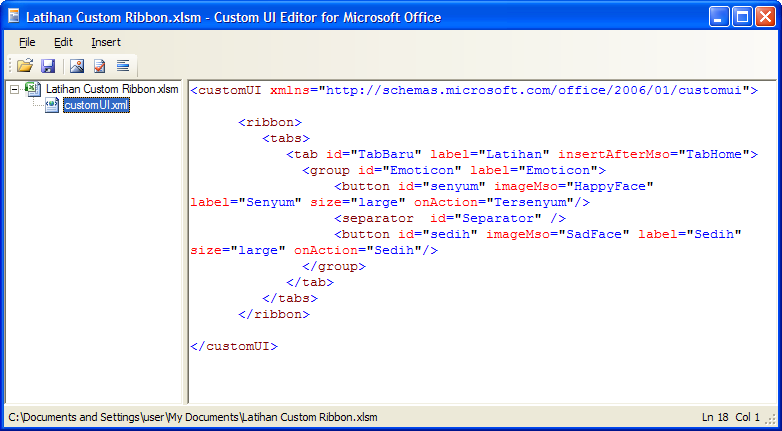Screen dimensions: 782x431
Task: Click the file path in status bar
Action: (193, 417)
